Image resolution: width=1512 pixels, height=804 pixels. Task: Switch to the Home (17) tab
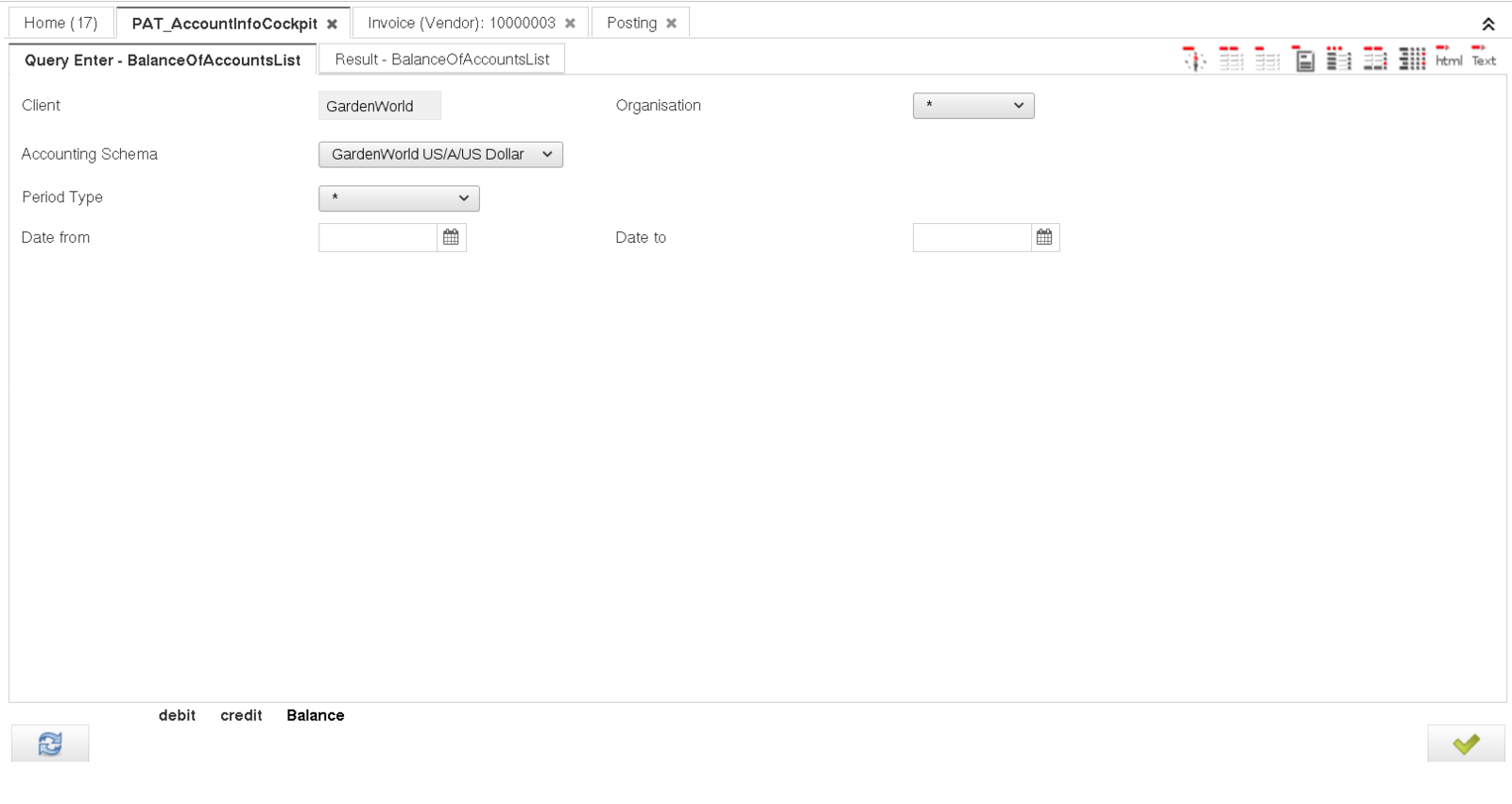[60, 23]
